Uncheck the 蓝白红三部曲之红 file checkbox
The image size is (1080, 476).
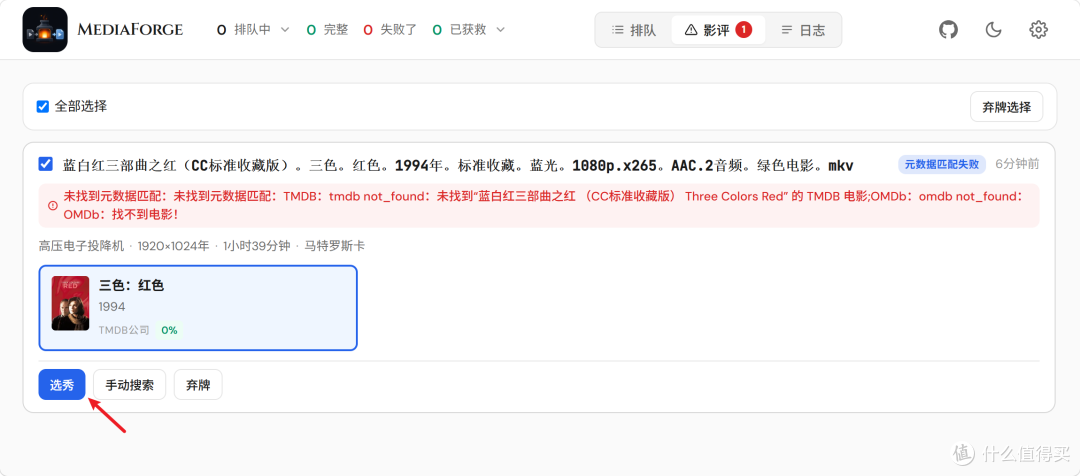[45, 164]
